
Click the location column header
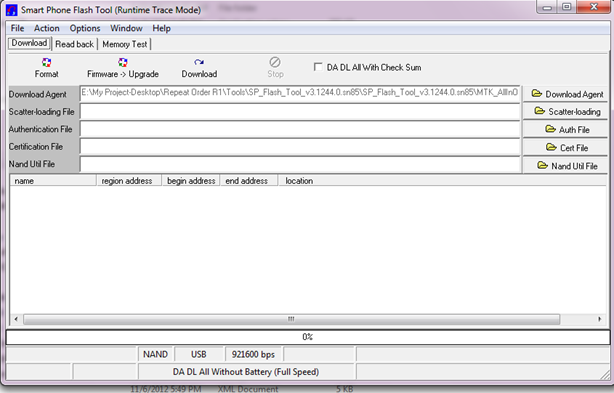(442, 181)
